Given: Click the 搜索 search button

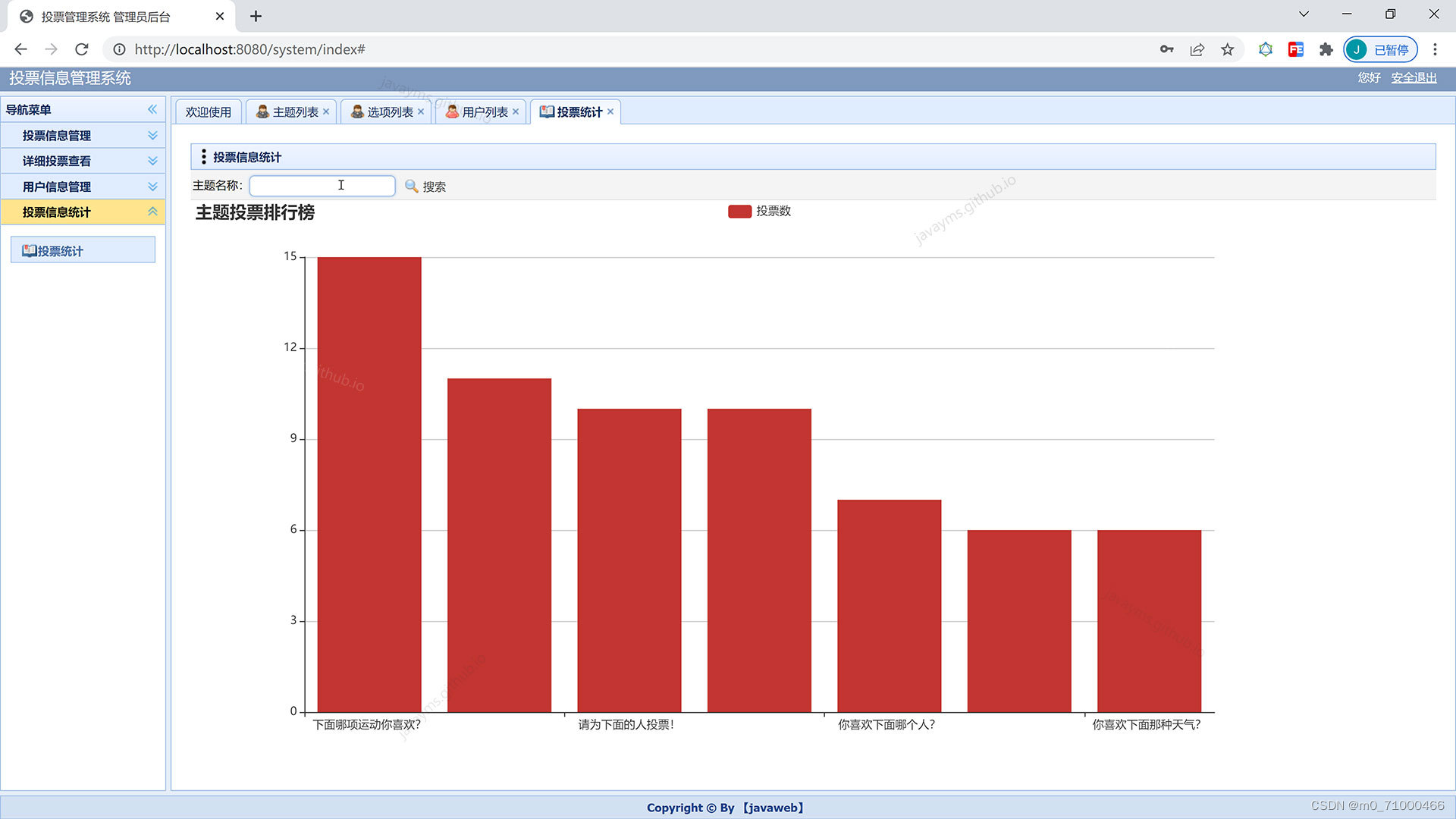Looking at the screenshot, I should pyautogui.click(x=425, y=187).
